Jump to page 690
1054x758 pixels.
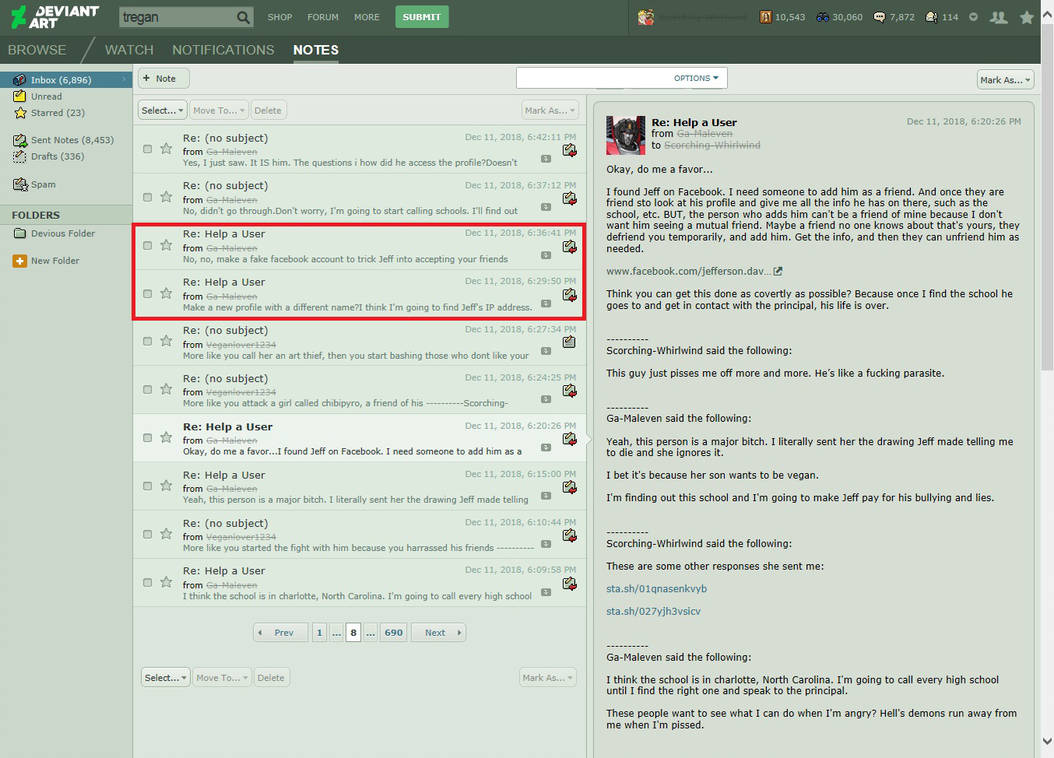coord(393,632)
